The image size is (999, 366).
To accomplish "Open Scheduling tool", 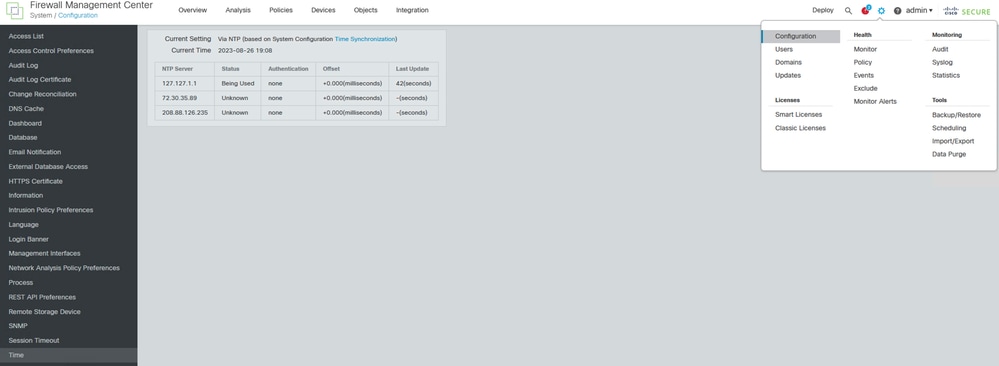I will [949, 128].
